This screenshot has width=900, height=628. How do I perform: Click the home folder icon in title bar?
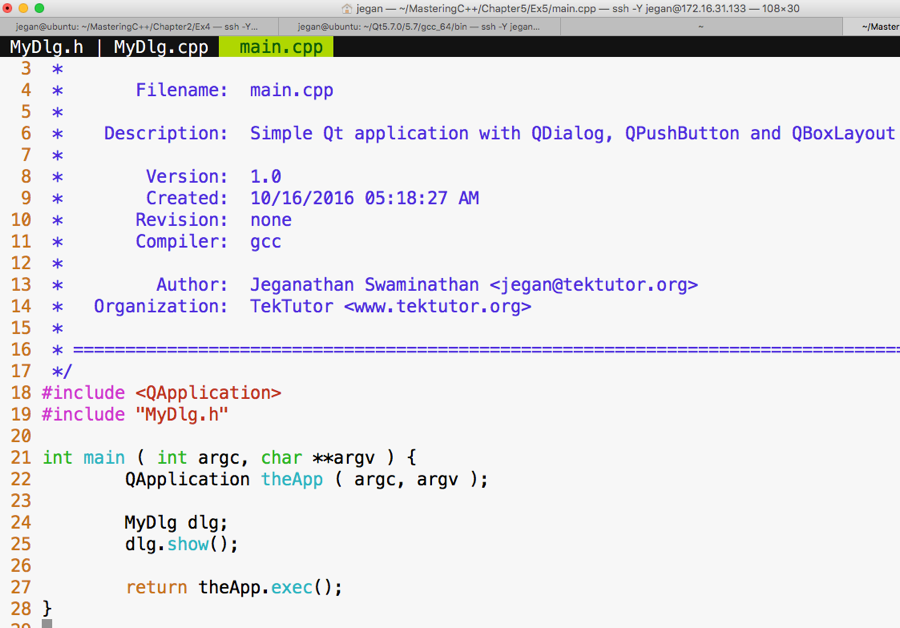click(x=347, y=8)
